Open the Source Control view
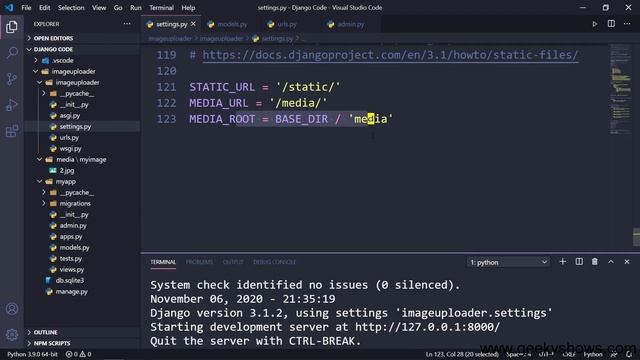Image resolution: width=640 pixels, height=360 pixels. (12, 79)
